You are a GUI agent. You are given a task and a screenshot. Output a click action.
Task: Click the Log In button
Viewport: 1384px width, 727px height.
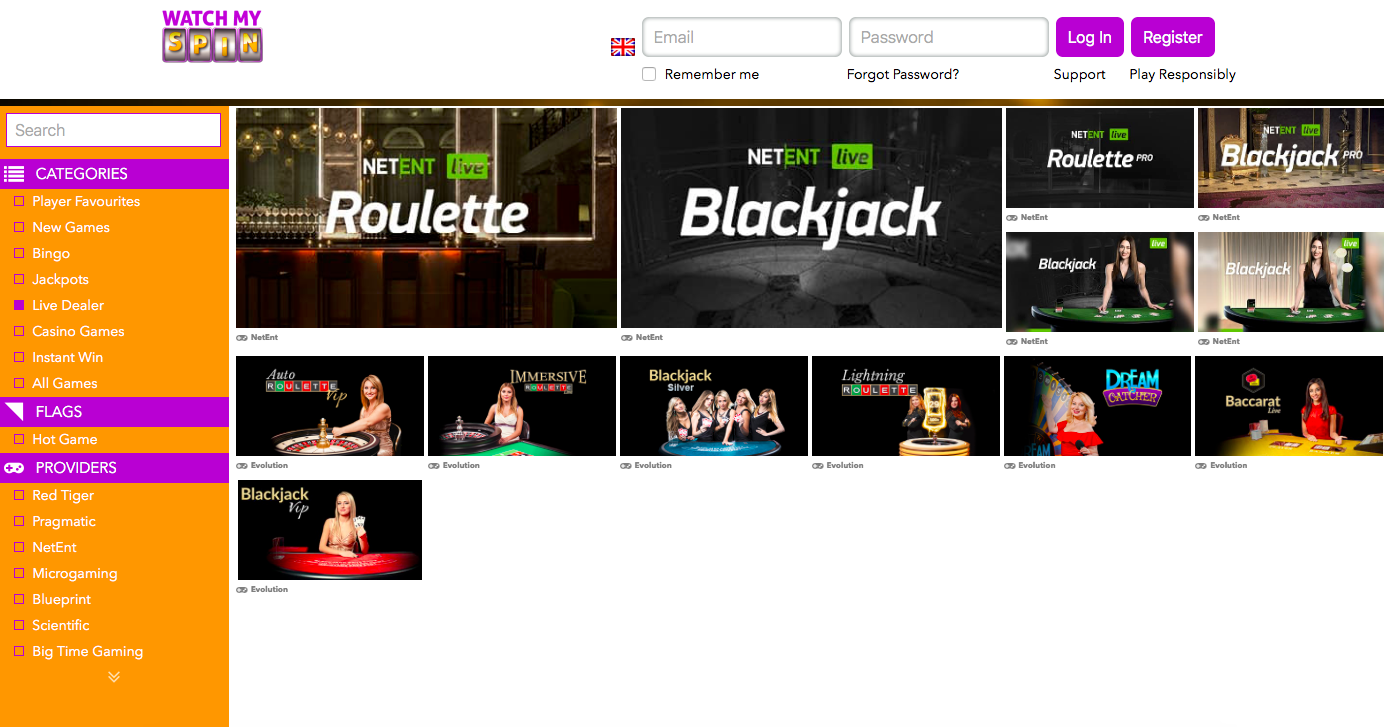(1089, 37)
